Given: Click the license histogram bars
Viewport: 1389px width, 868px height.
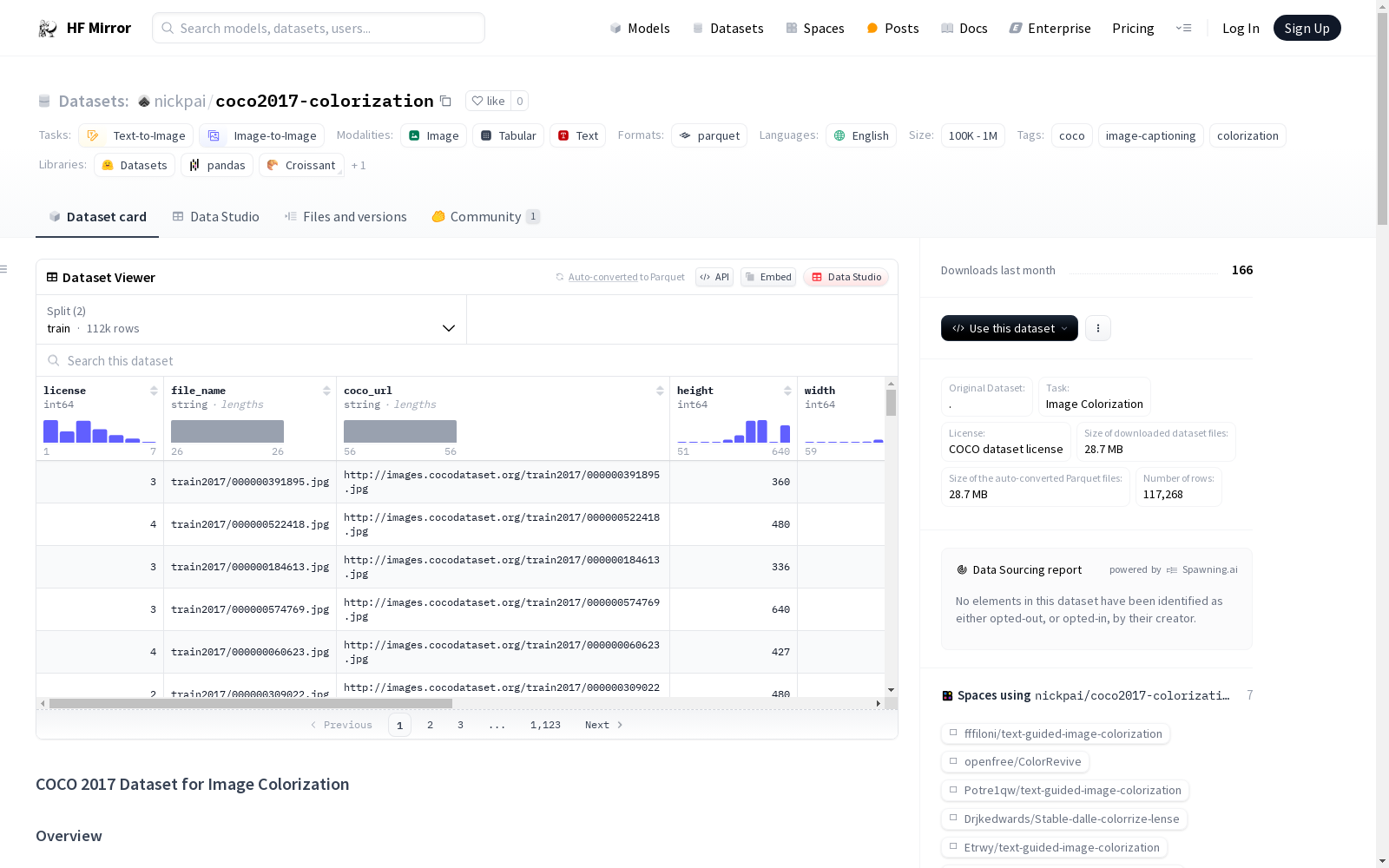Looking at the screenshot, I should click(x=100, y=431).
